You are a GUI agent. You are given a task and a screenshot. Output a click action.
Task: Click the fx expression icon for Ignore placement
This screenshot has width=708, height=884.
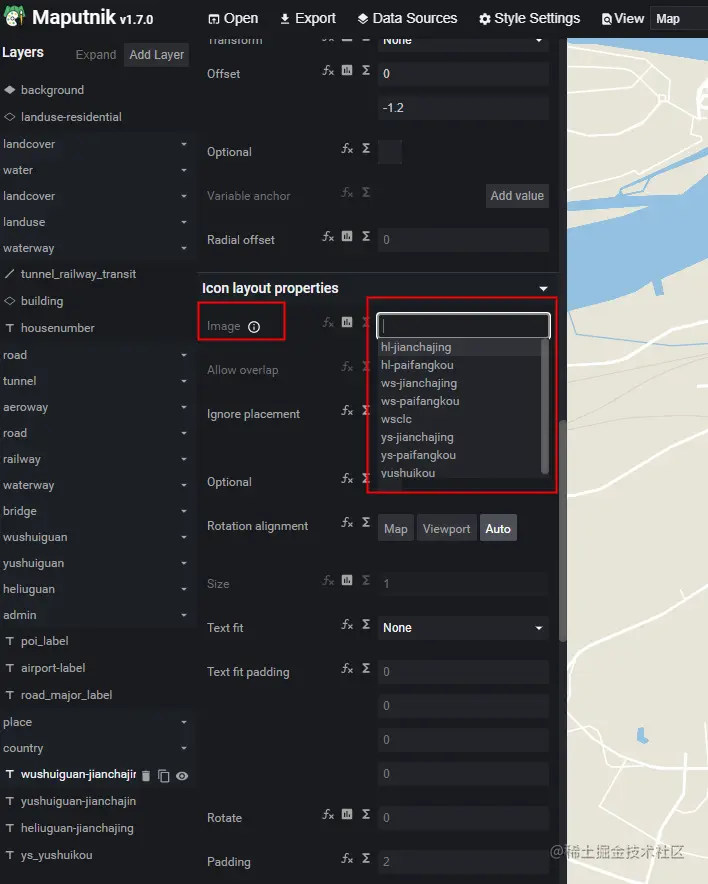point(347,410)
